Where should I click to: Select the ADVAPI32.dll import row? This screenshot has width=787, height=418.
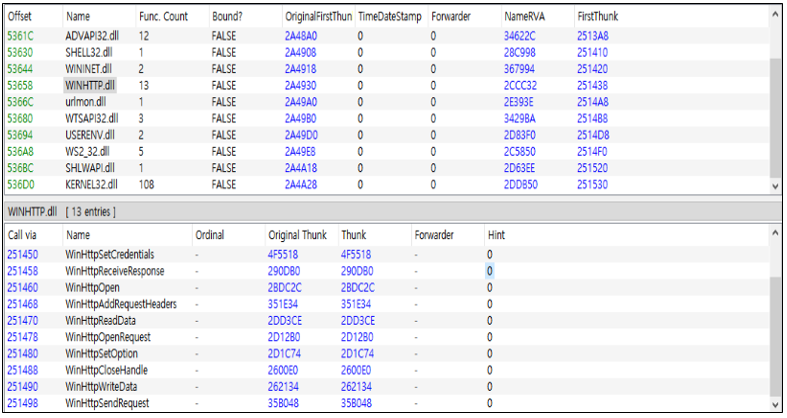386,36
